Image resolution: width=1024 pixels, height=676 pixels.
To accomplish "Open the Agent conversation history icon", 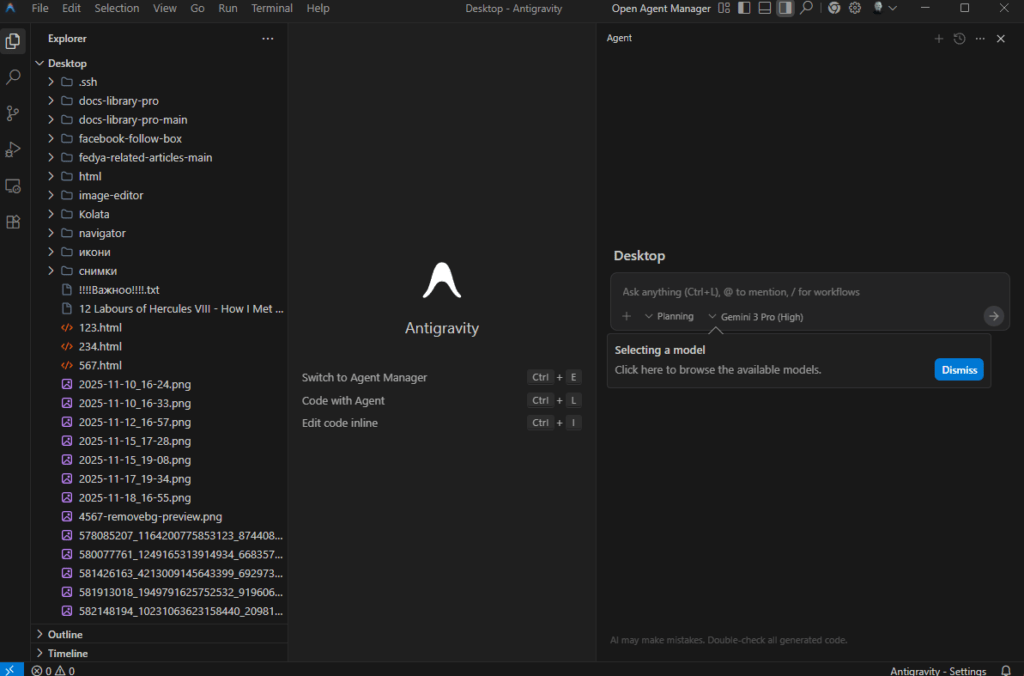I will (958, 38).
